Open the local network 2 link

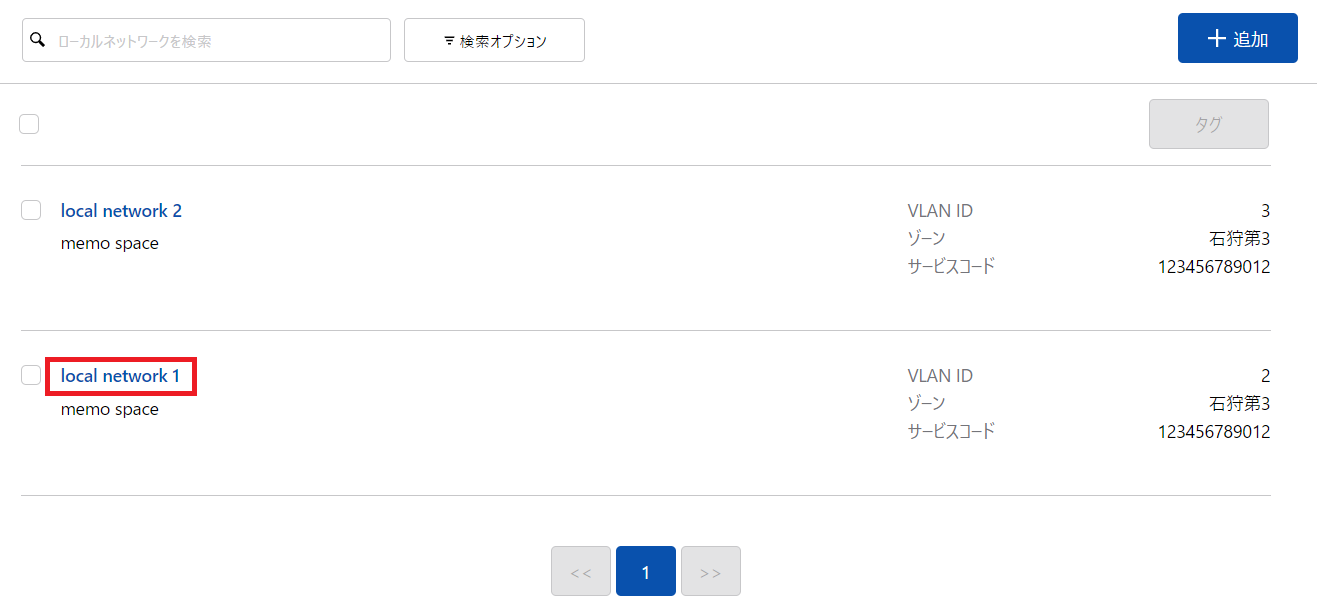click(x=121, y=211)
